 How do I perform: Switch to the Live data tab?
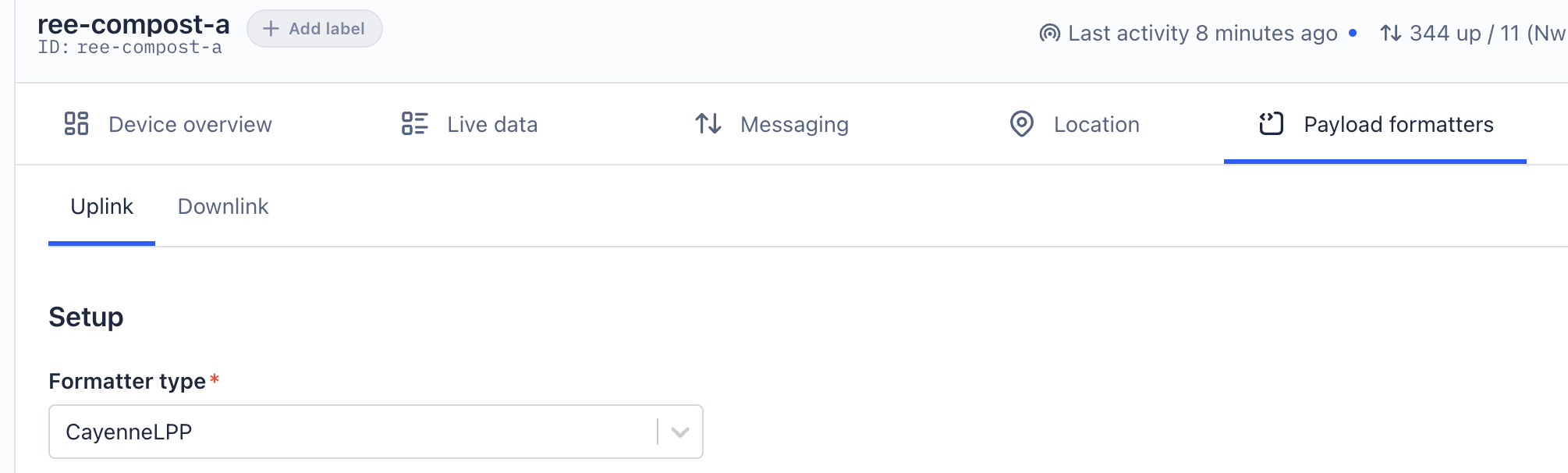(470, 124)
